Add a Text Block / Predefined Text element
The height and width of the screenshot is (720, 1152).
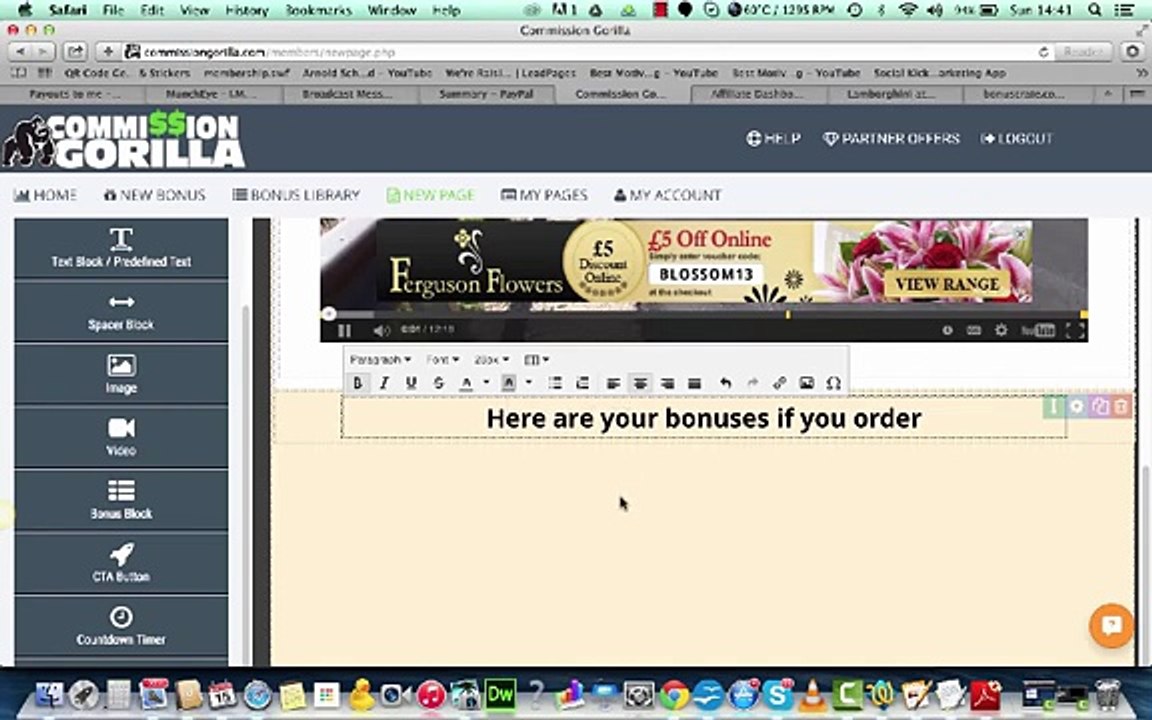[x=121, y=248]
